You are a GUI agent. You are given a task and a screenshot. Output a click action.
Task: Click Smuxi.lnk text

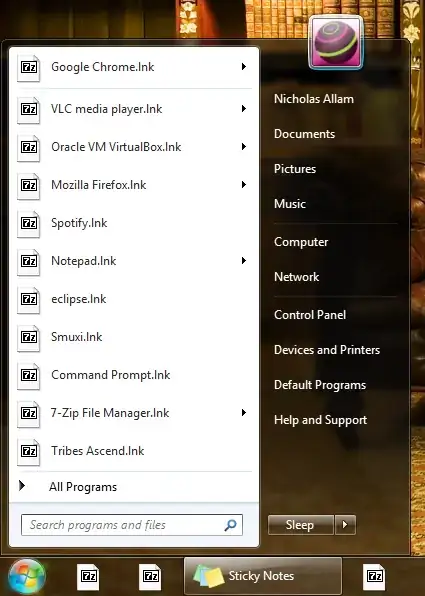tap(77, 337)
